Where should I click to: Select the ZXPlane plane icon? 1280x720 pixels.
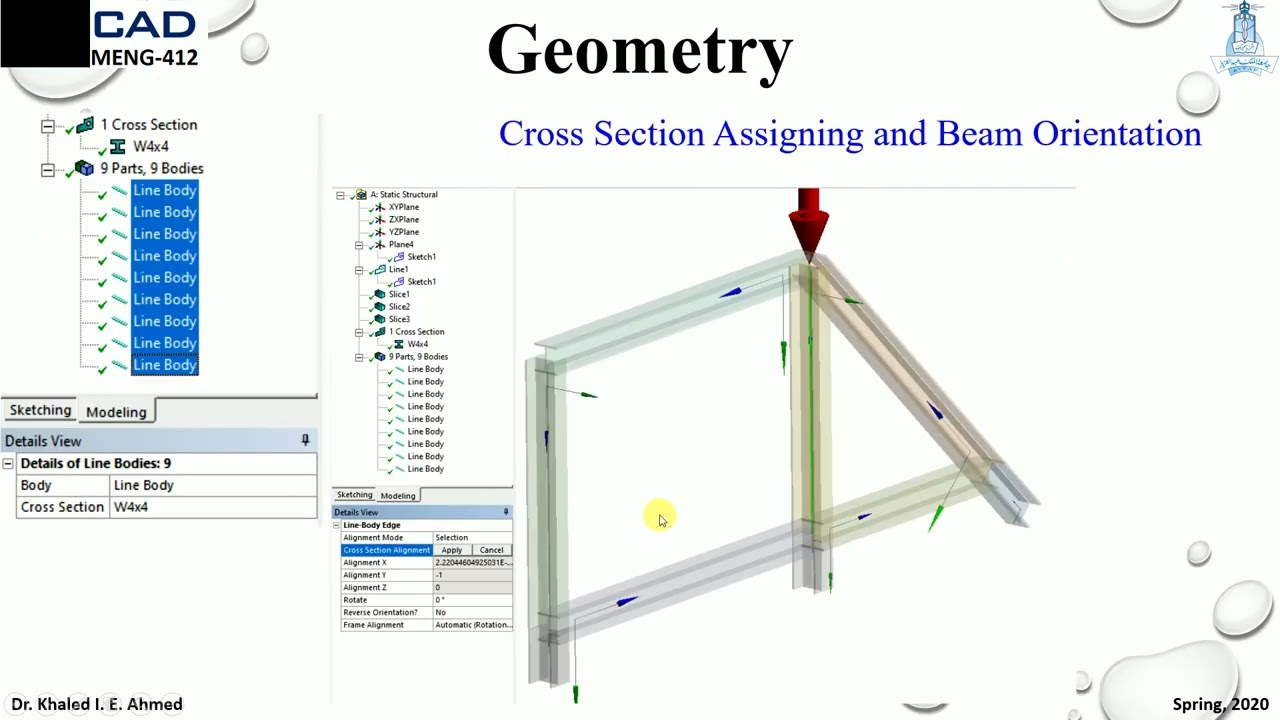click(x=380, y=220)
